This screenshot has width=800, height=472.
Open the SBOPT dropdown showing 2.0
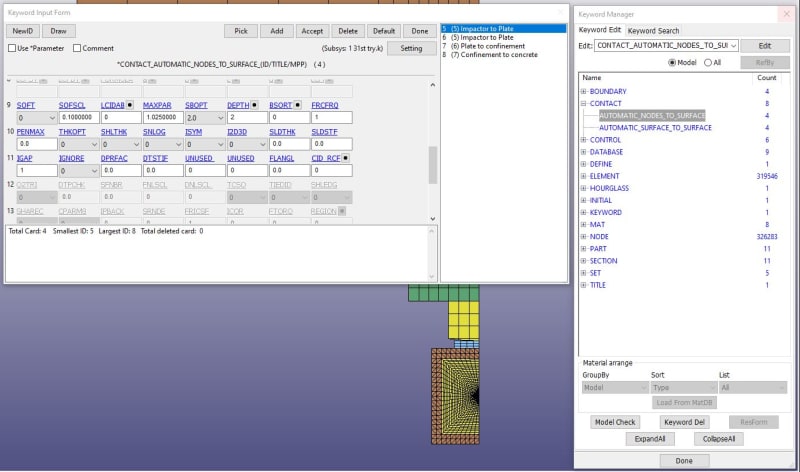click(x=205, y=117)
